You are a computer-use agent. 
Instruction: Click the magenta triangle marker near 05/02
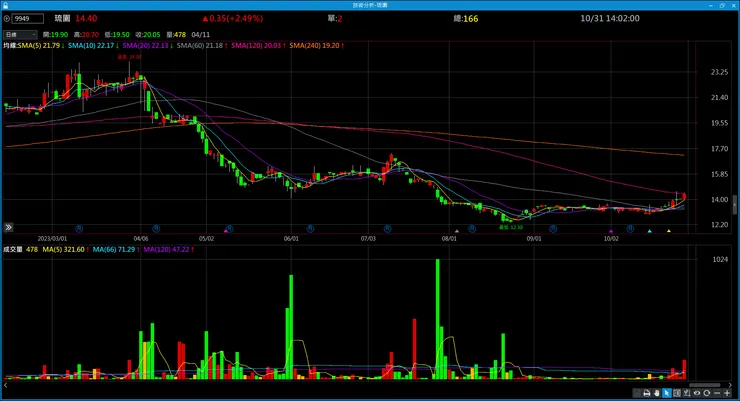click(x=226, y=231)
